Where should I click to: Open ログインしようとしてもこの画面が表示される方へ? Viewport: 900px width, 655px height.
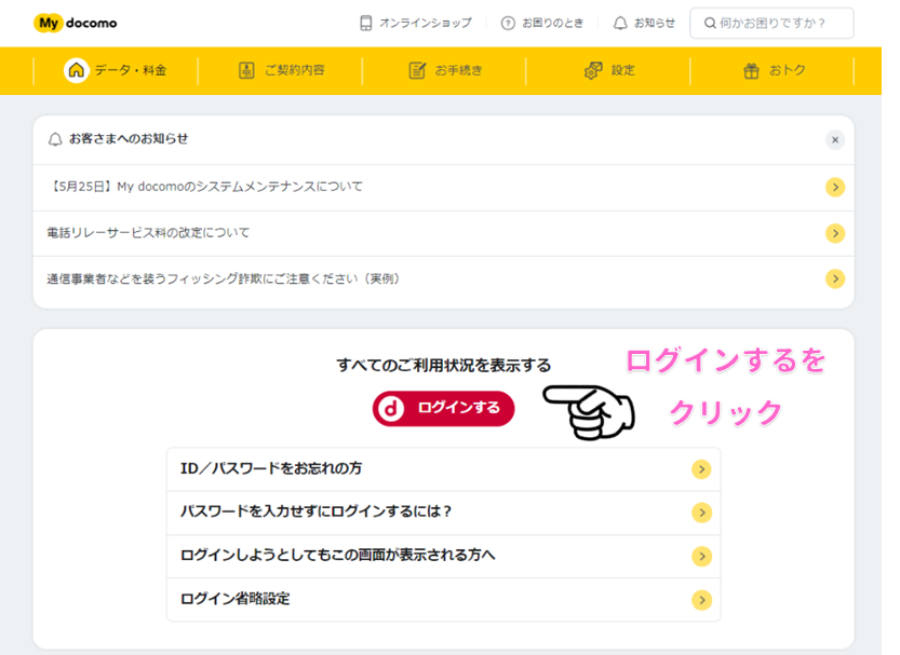tap(337, 555)
